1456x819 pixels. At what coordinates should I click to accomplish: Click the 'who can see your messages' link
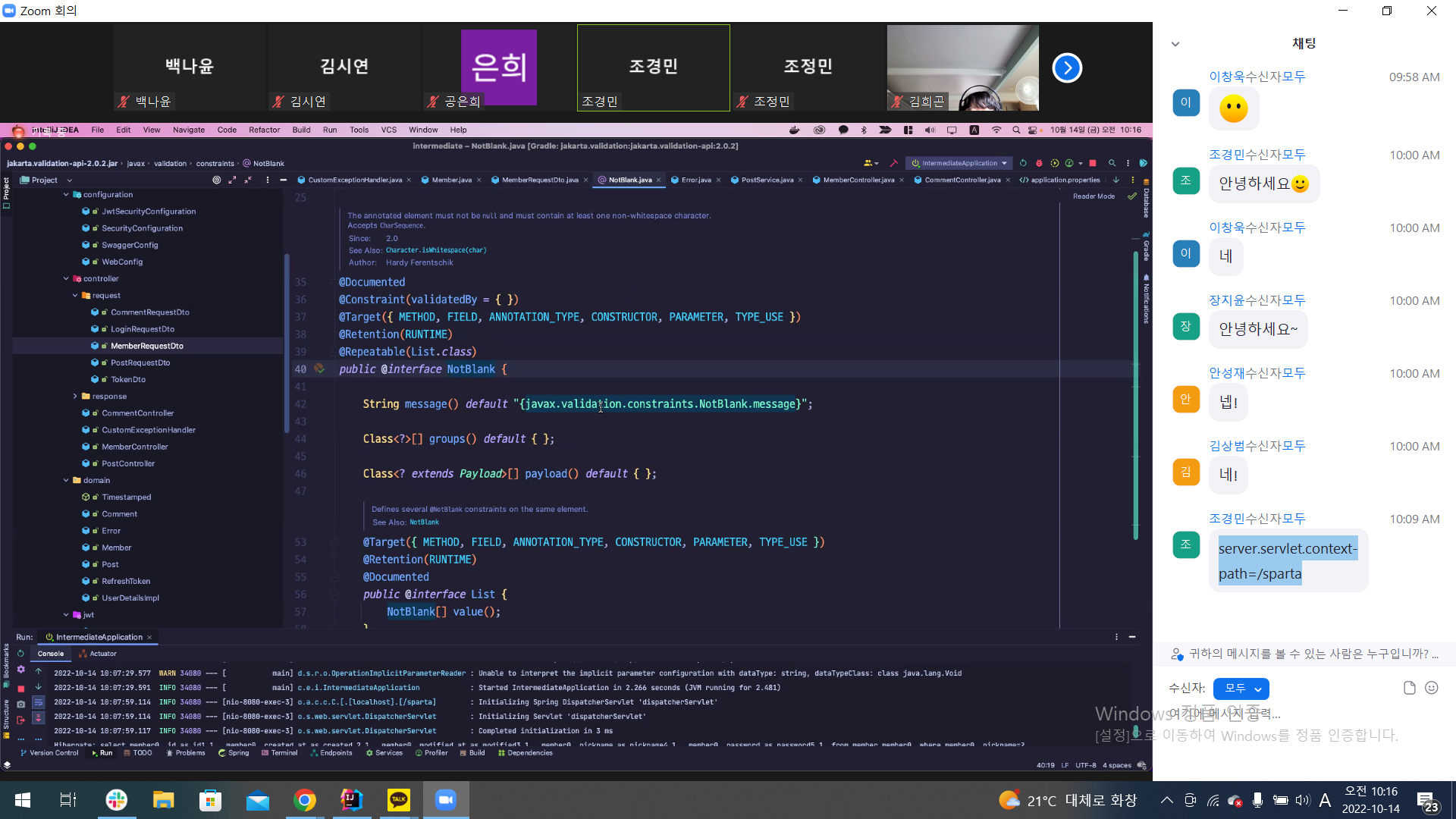pos(1307,654)
